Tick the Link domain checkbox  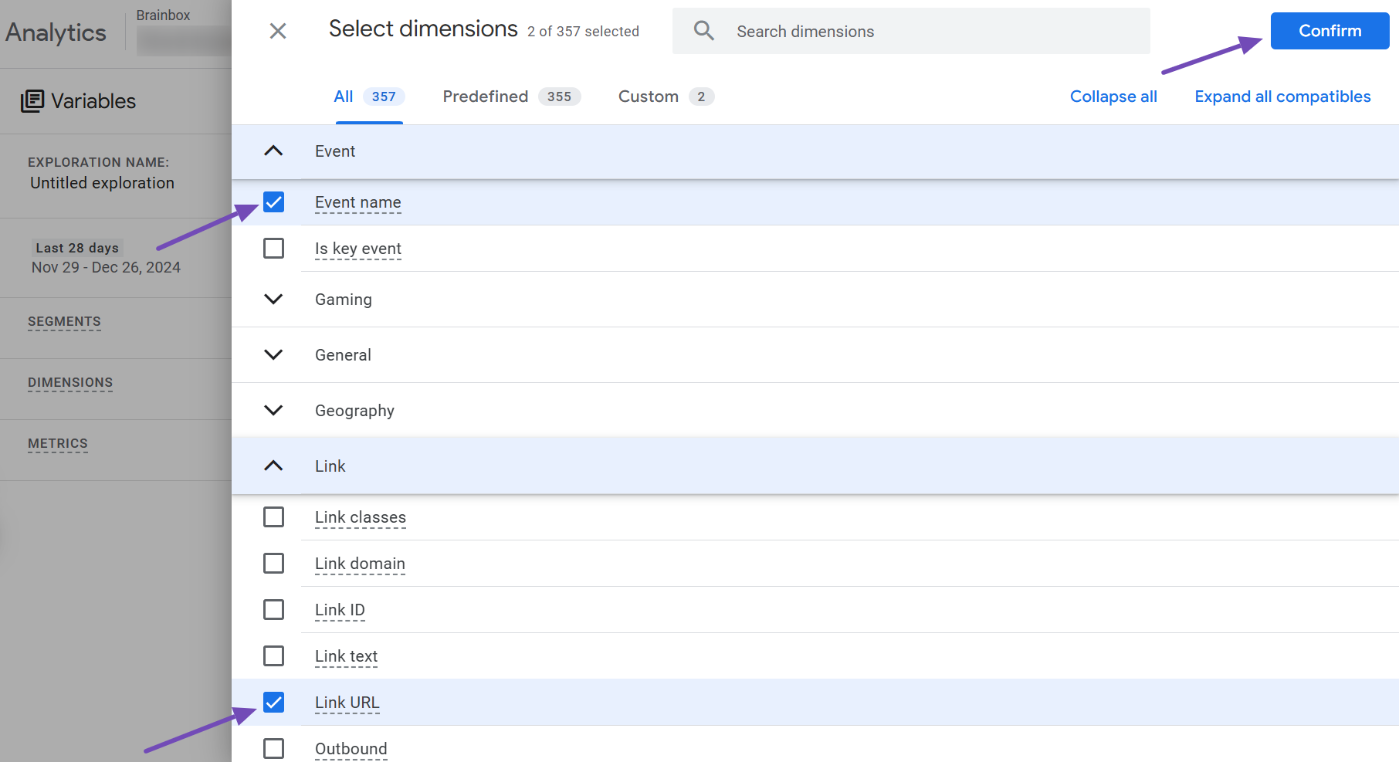[273, 563]
